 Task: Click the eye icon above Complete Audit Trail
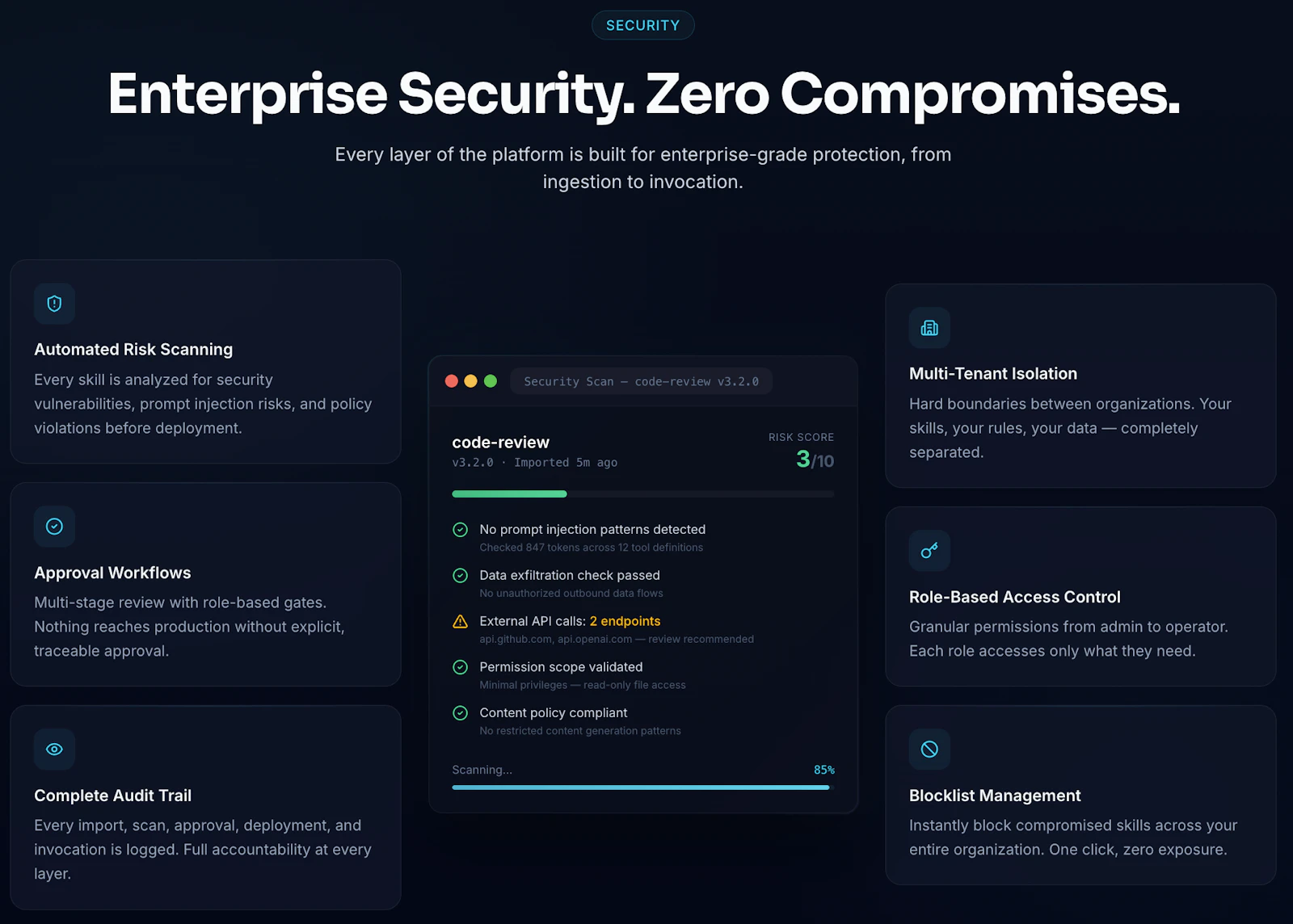[x=54, y=750]
